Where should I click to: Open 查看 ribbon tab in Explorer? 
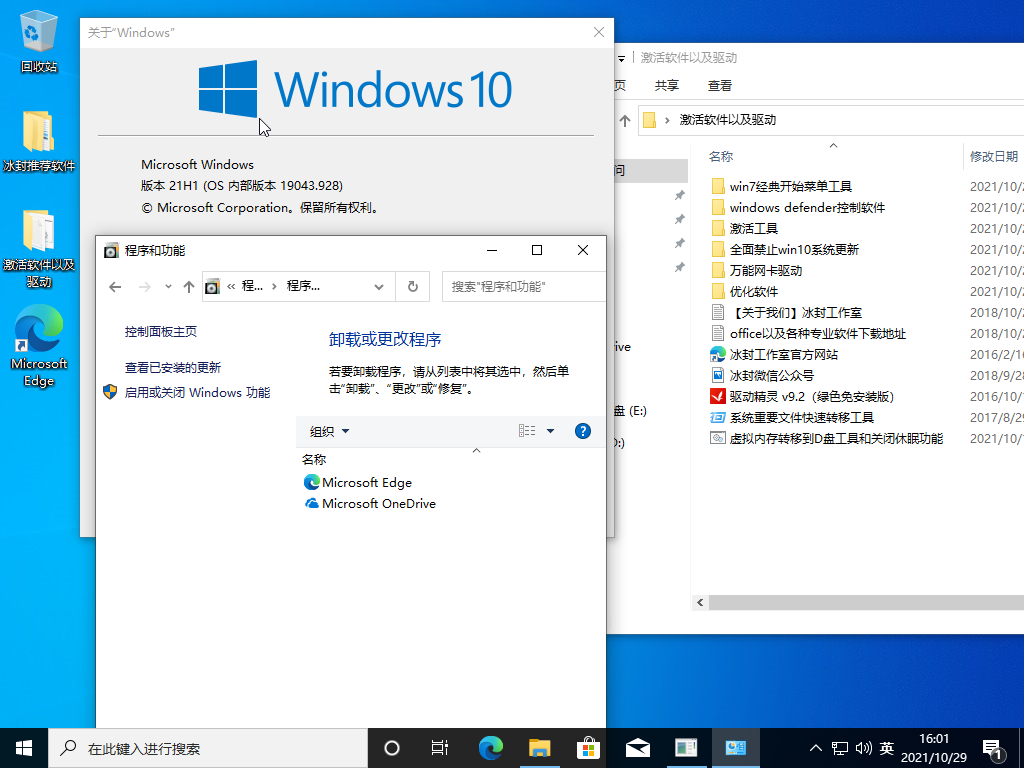tap(720, 86)
